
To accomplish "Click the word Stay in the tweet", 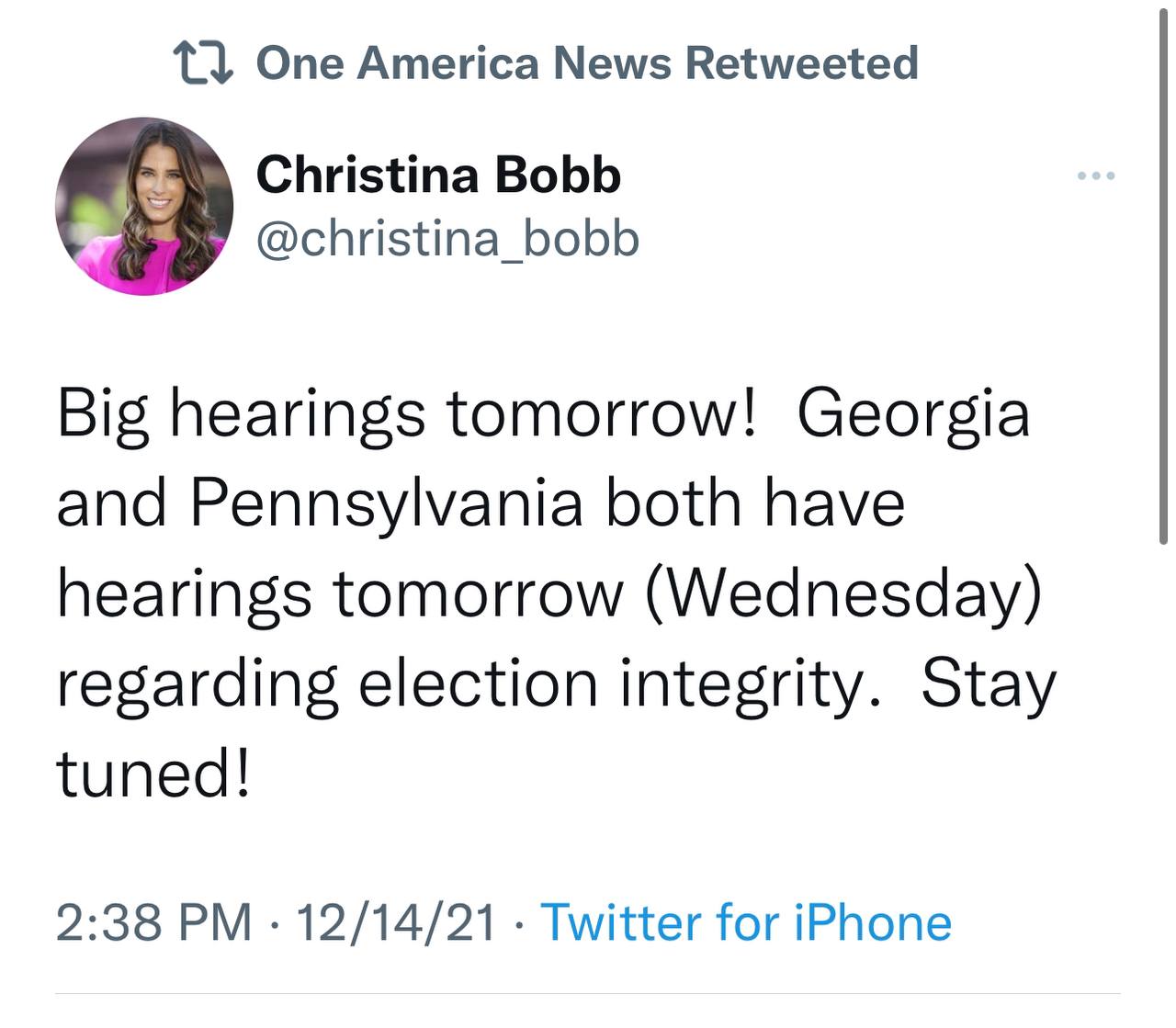I will click(989, 683).
